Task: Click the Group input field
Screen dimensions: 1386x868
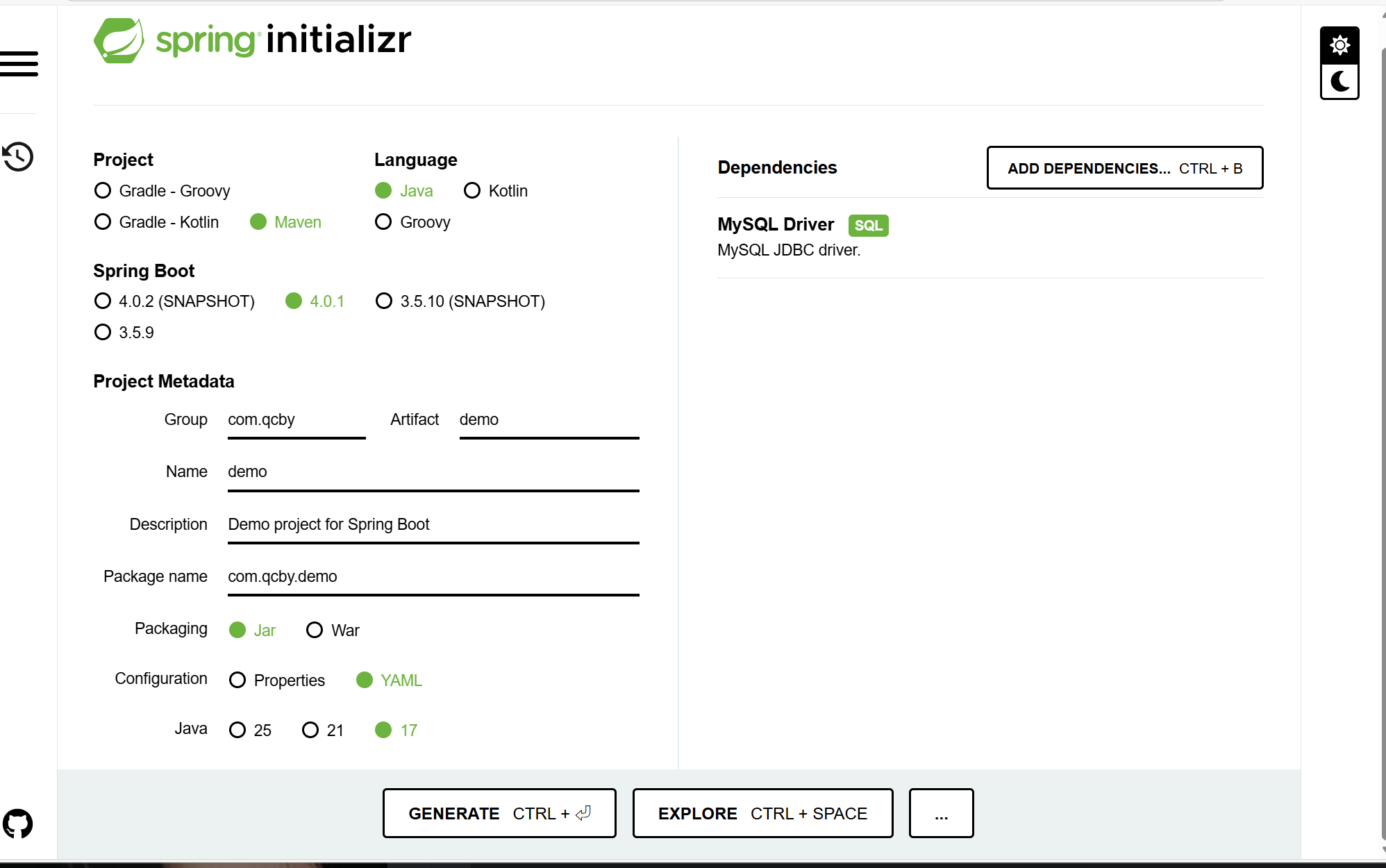Action: coord(296,420)
